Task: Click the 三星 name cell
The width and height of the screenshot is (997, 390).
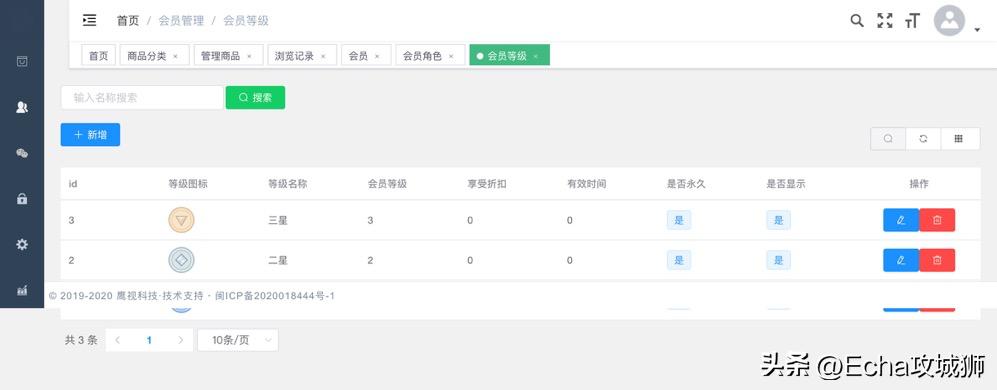Action: 278,220
